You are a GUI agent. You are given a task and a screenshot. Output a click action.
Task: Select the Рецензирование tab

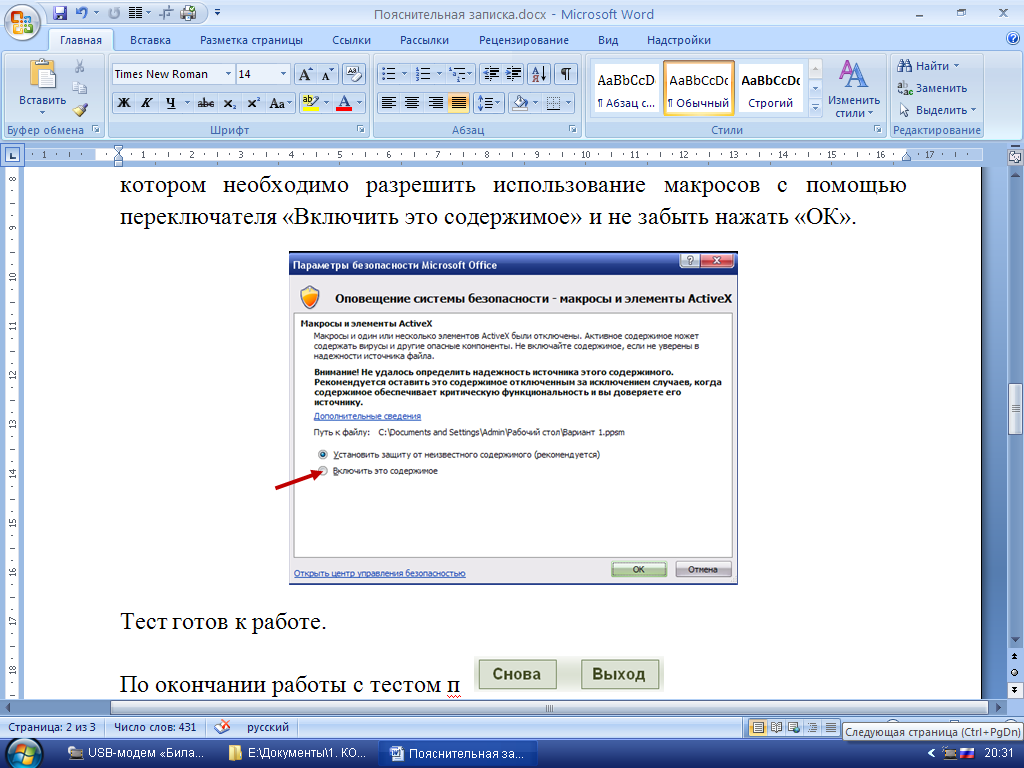(x=524, y=40)
